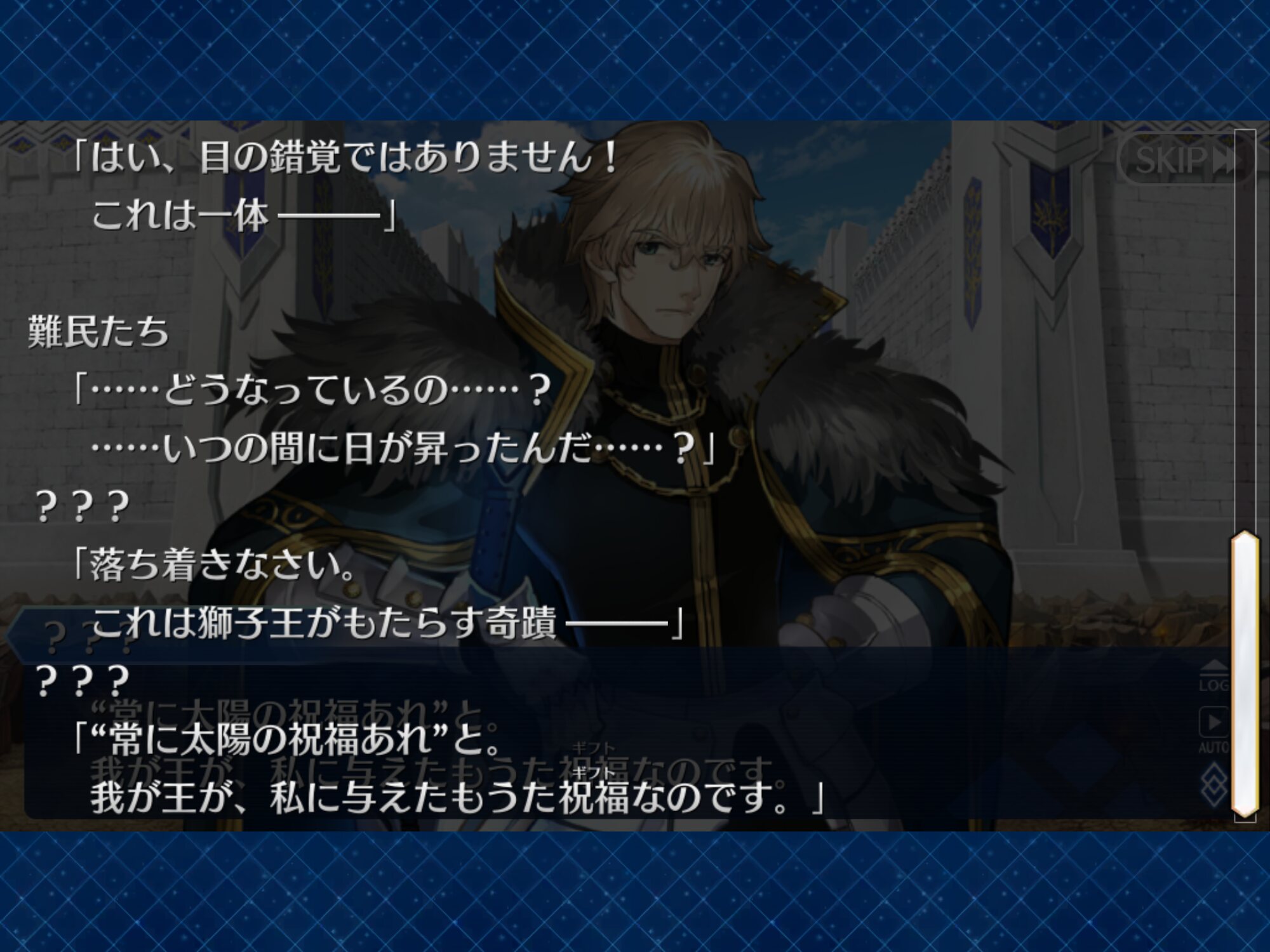Click the ??? speaker label above 常に太陽の祝福あれ

point(83,680)
